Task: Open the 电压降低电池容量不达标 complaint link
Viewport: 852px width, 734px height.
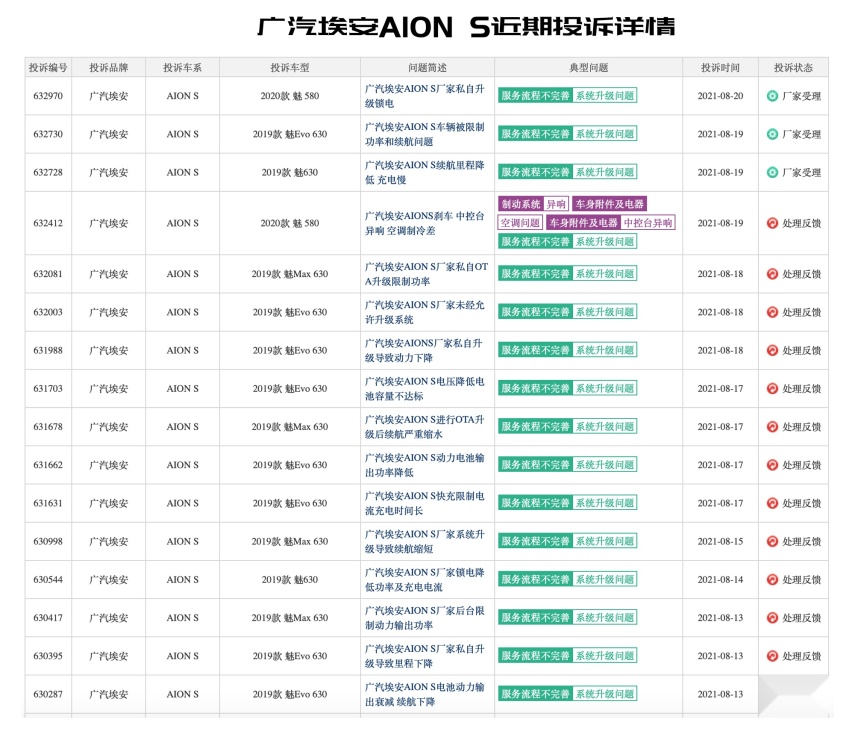Action: pyautogui.click(x=424, y=388)
